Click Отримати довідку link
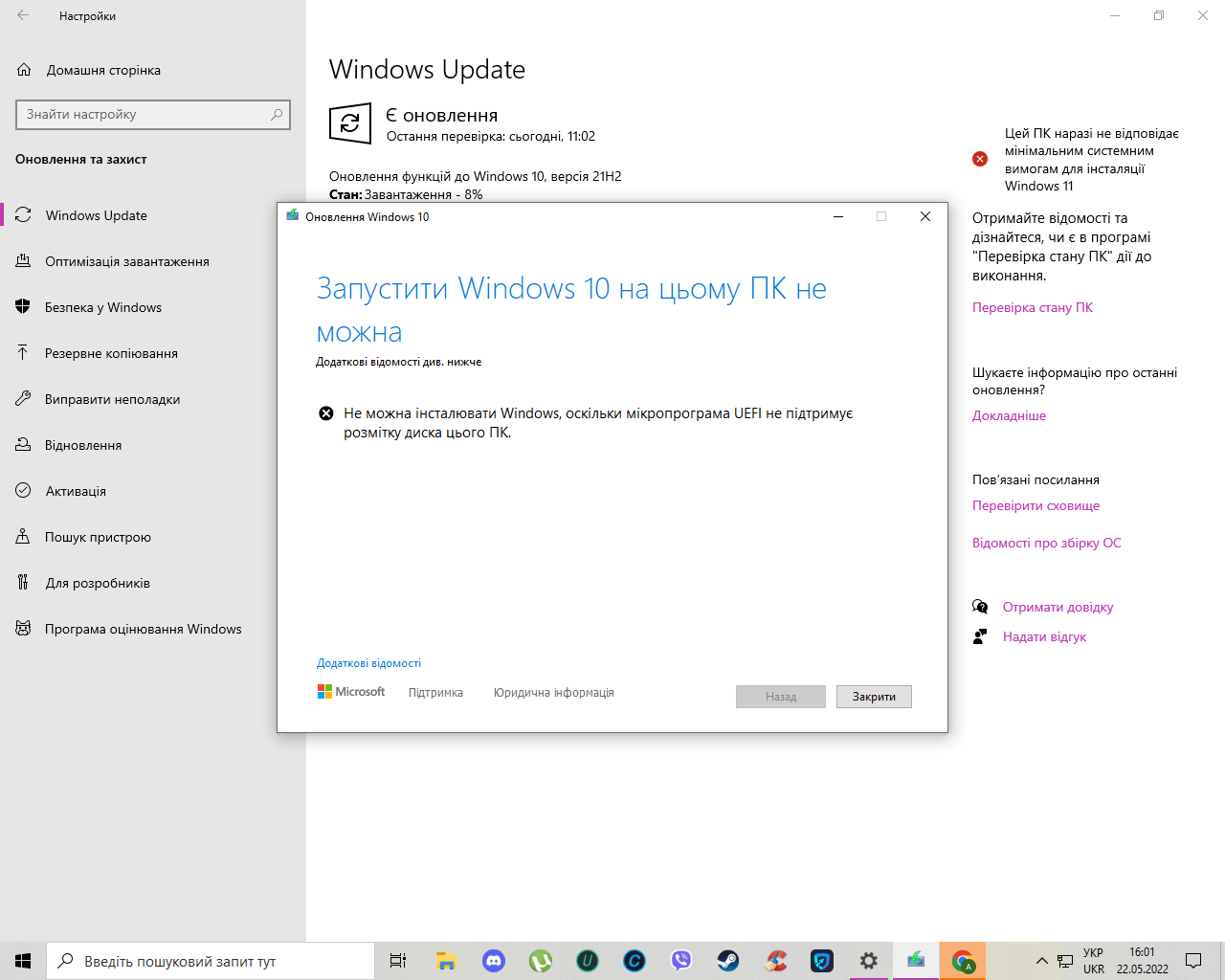 1058,607
